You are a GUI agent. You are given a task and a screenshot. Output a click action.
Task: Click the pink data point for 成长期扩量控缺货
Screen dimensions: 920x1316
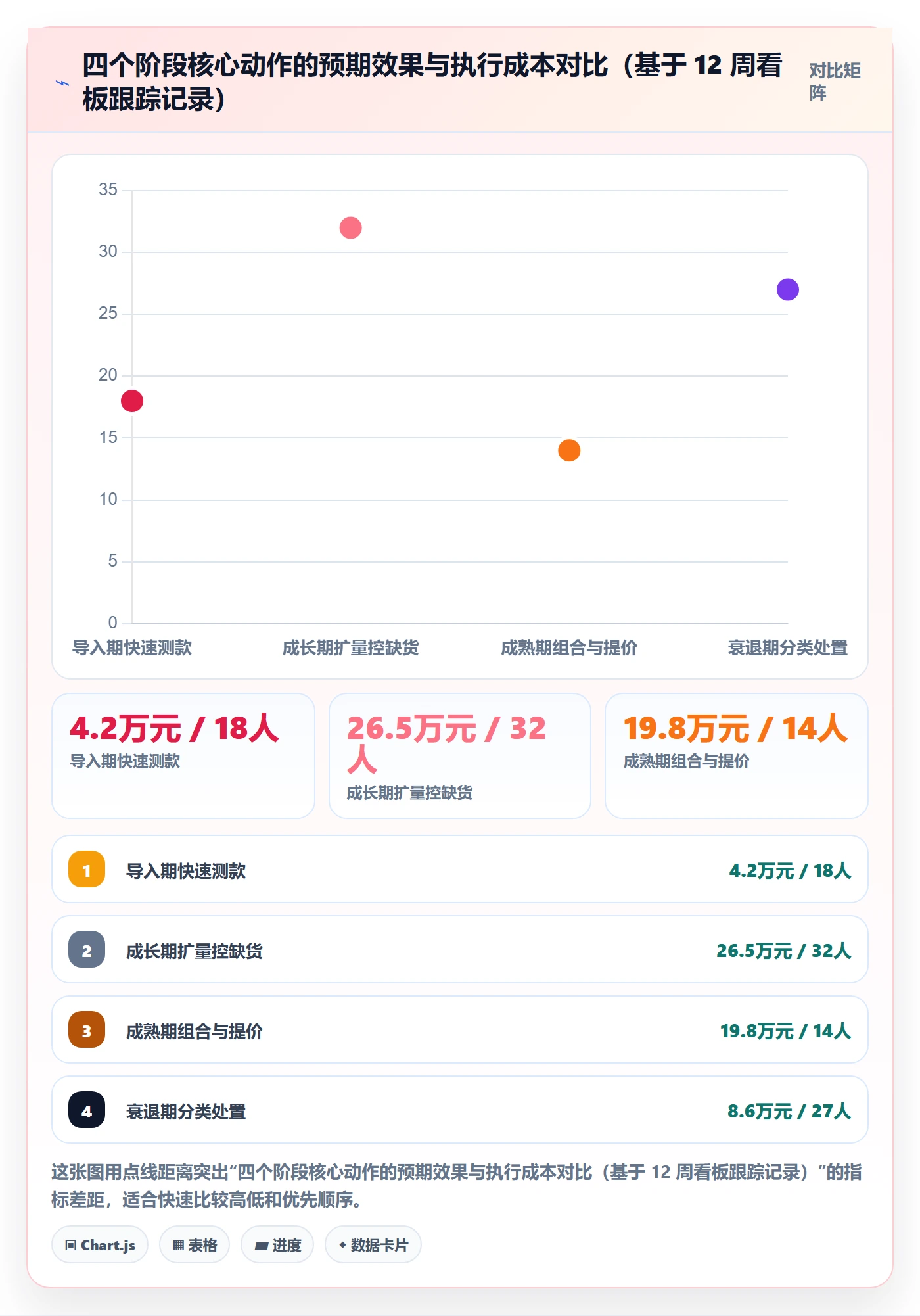[350, 227]
